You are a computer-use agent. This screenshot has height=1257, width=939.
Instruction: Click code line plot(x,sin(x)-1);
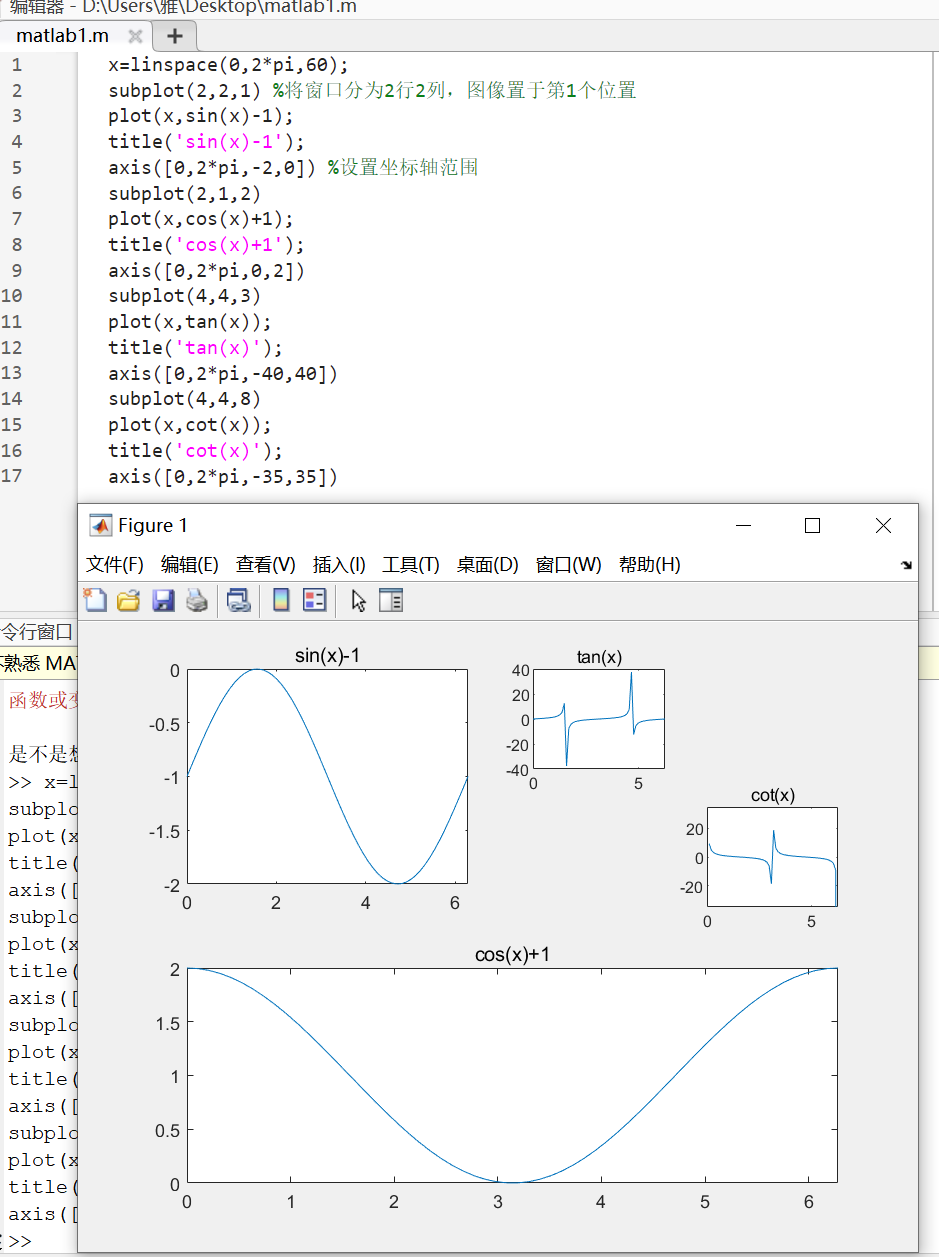coord(202,116)
